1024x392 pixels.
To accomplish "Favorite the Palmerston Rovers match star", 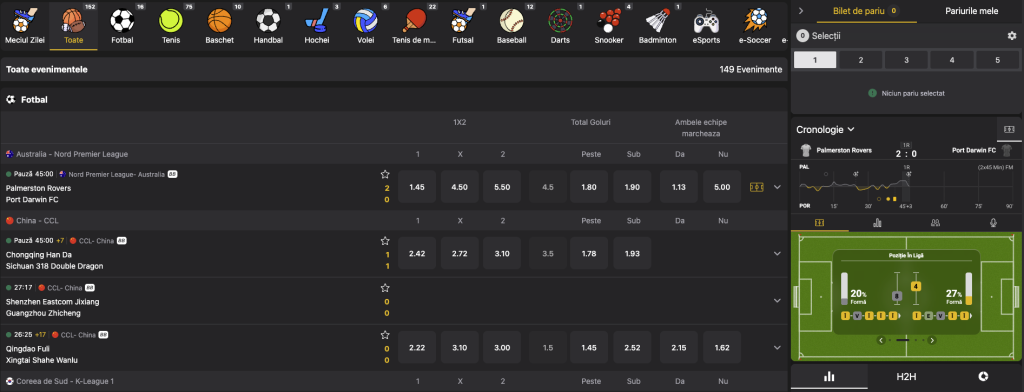I will [x=385, y=174].
